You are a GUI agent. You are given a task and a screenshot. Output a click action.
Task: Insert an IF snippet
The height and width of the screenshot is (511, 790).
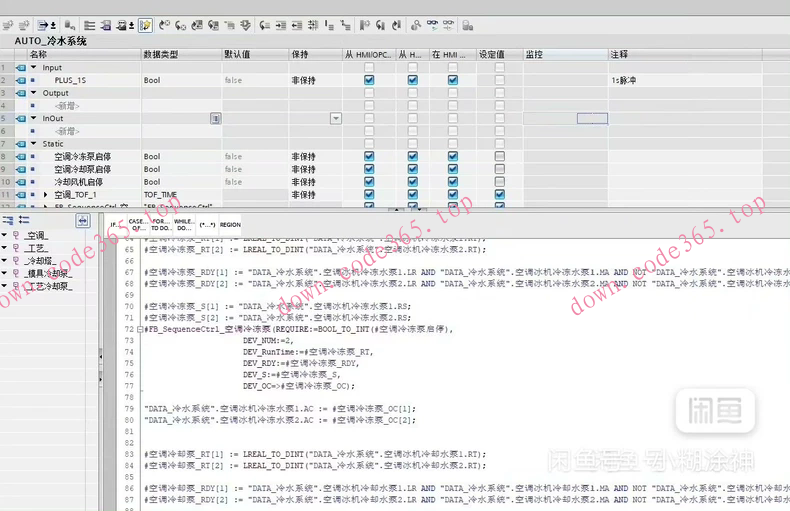click(115, 225)
